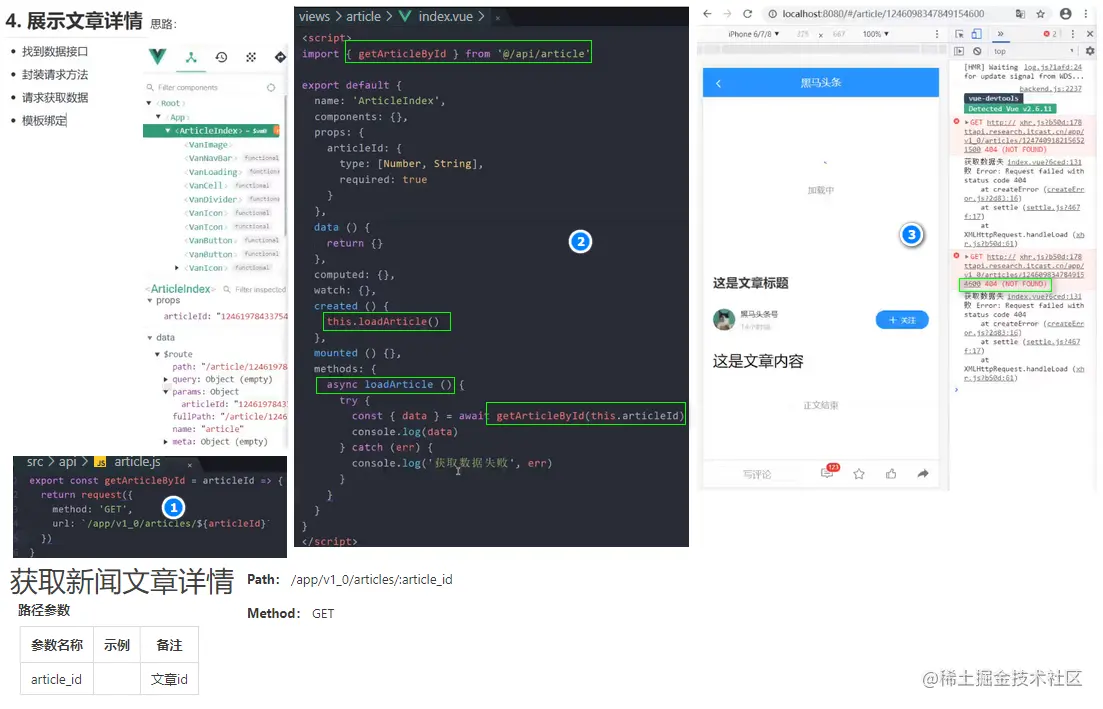This screenshot has width=1103, height=709.
Task: Expand the query: Object (empty) entry
Action: point(165,379)
